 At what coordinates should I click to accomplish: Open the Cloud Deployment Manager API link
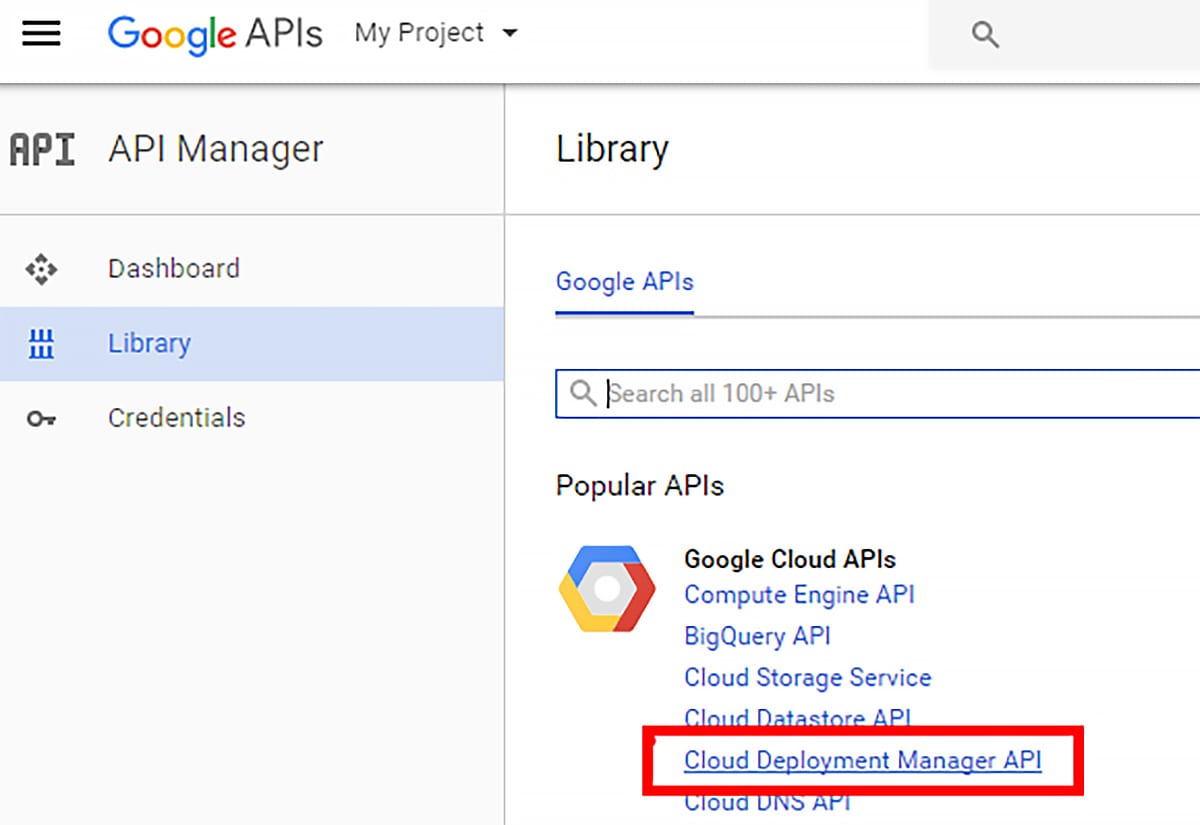pos(863,761)
